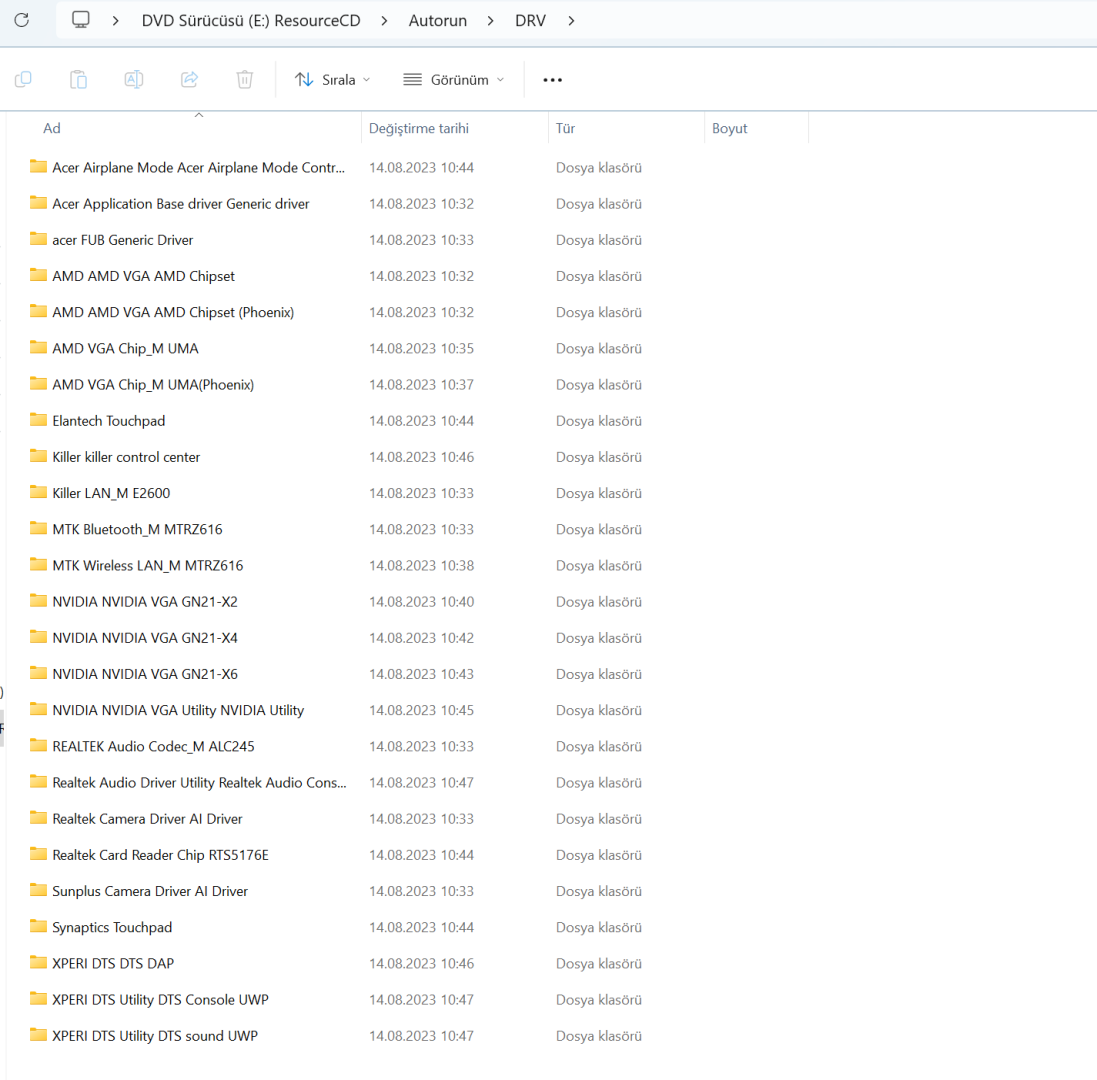Click folder icon of MTK Bluetooth_M MTRZ616
The width and height of the screenshot is (1097, 1080).
pos(38,528)
